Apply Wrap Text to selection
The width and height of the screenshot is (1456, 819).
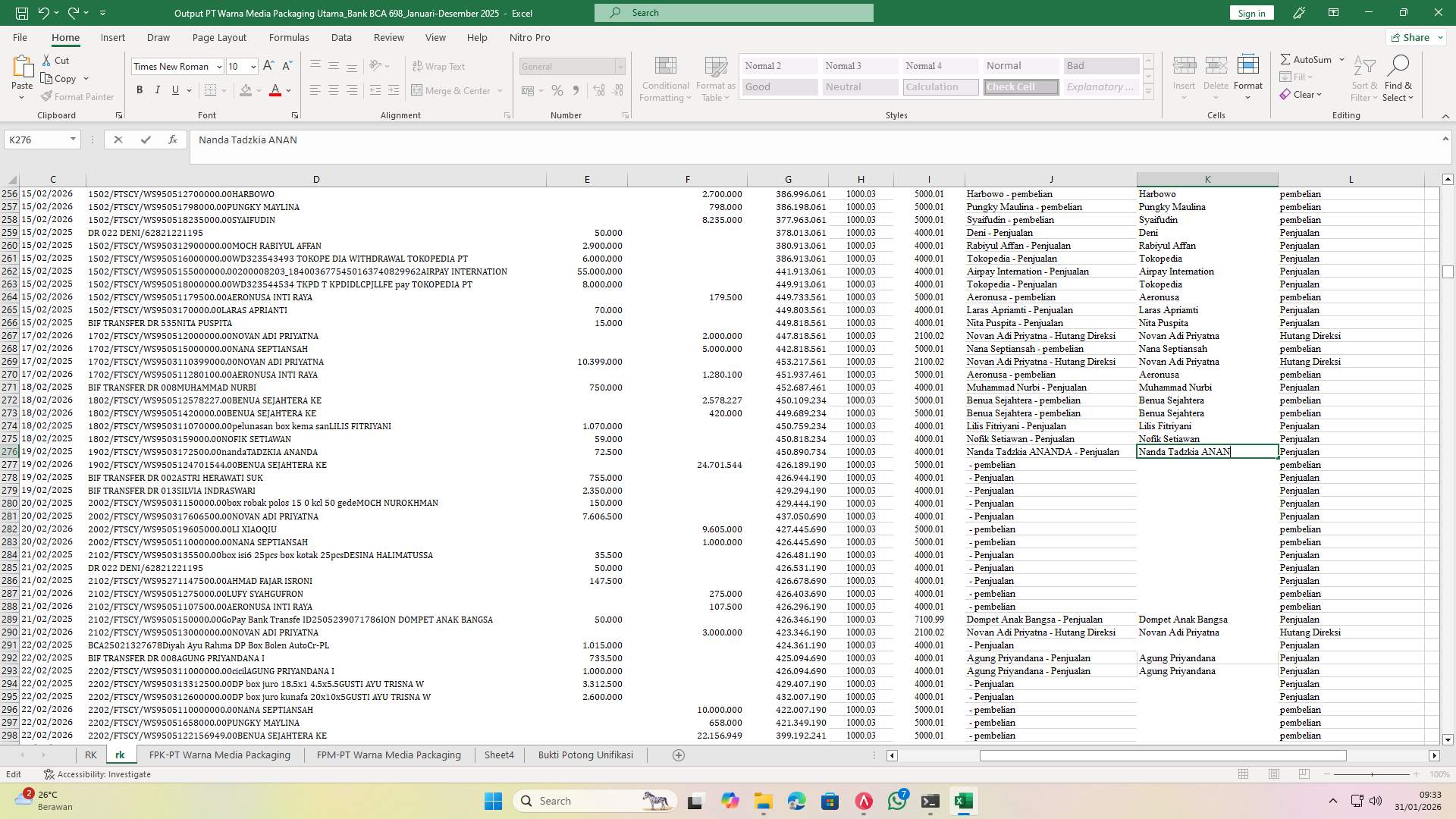coord(439,66)
